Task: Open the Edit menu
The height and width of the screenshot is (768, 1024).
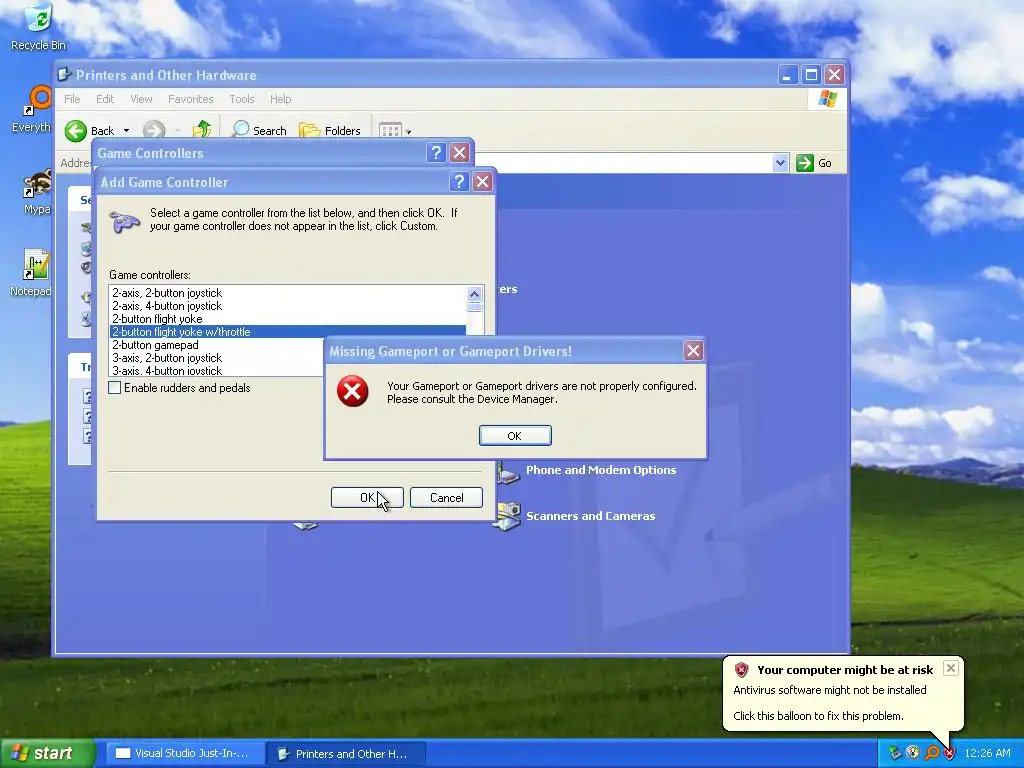Action: click(x=104, y=99)
